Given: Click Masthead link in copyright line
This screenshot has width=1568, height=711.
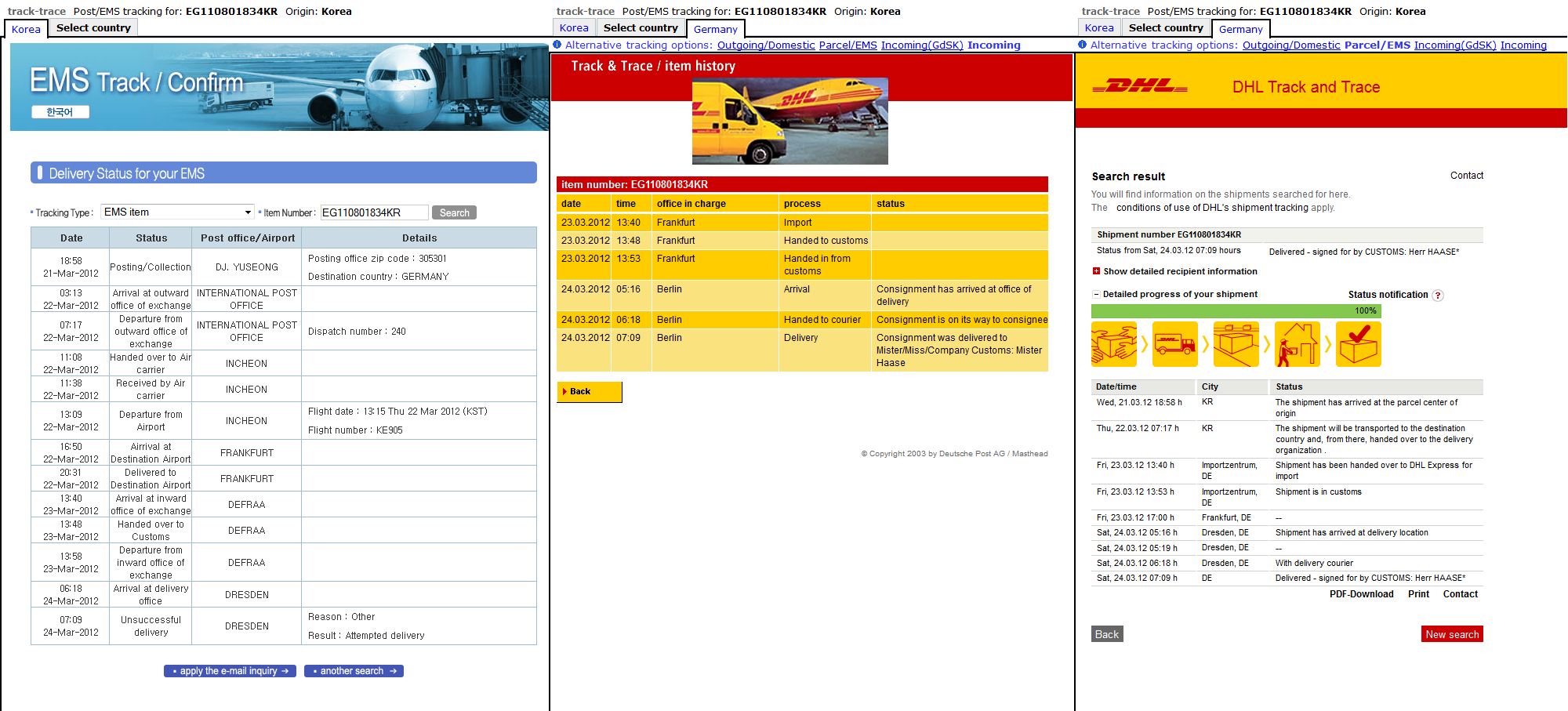Looking at the screenshot, I should (1029, 454).
